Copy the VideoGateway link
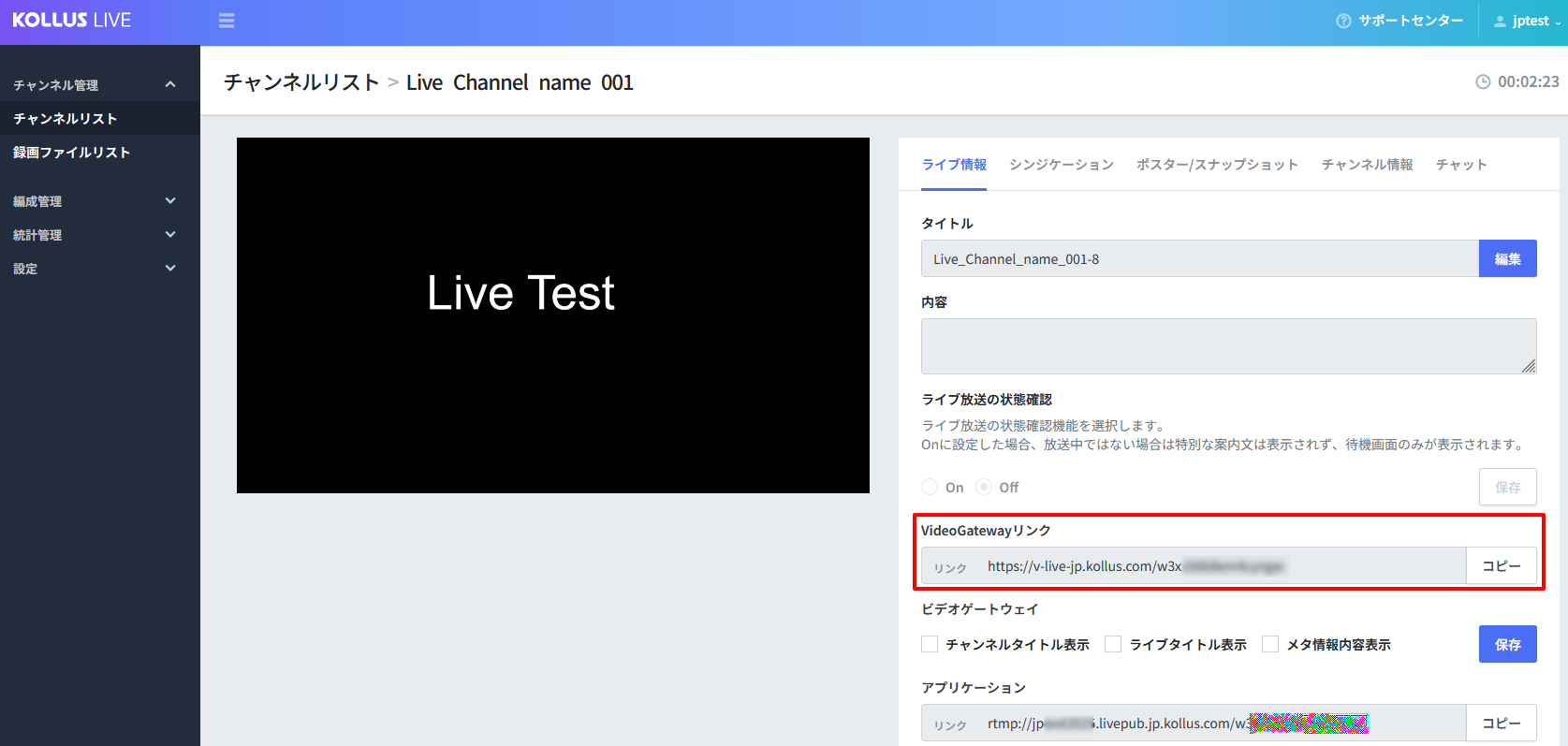This screenshot has width=1568, height=746. 1502,565
